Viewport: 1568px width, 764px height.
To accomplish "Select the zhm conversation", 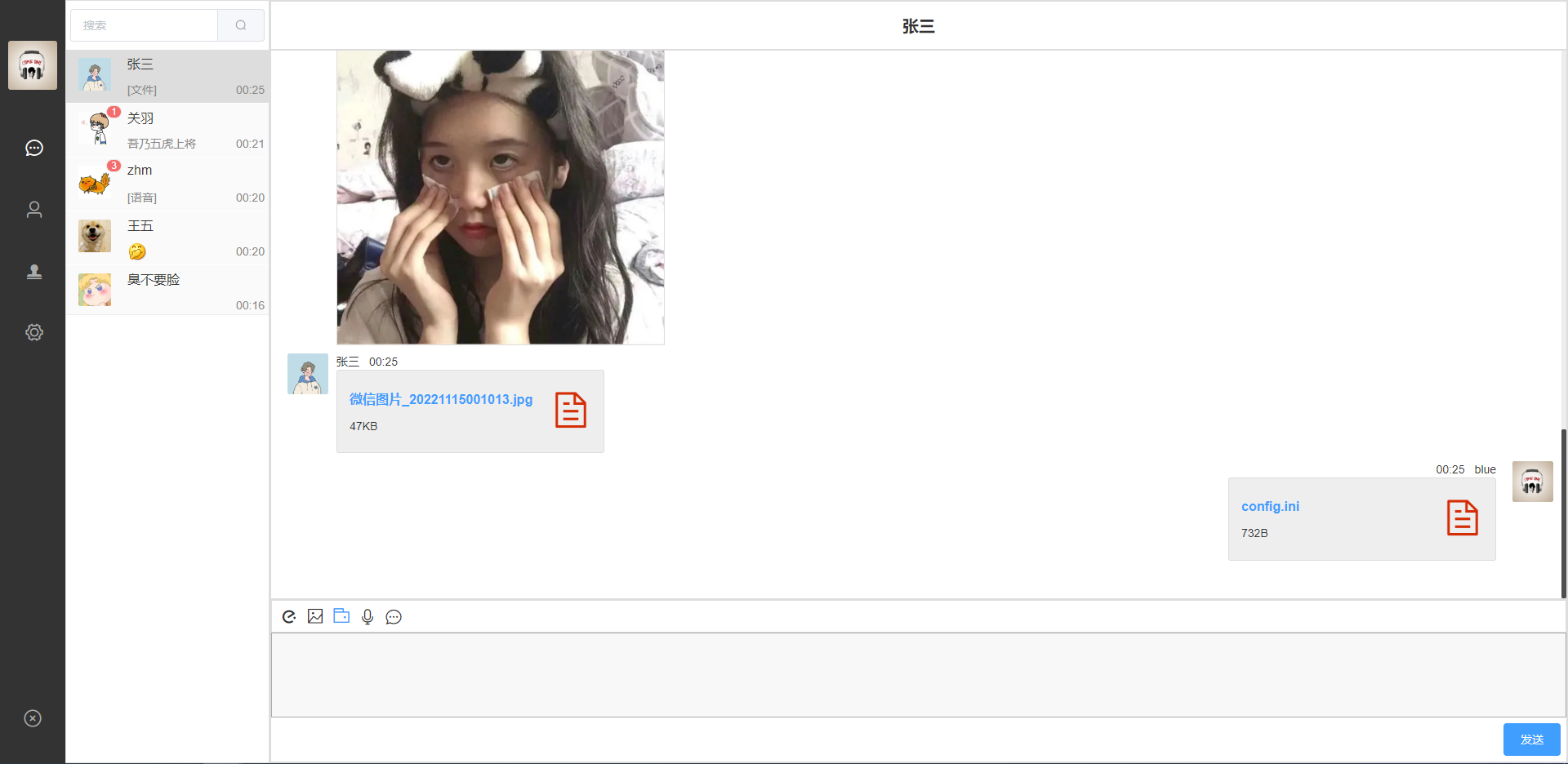I will point(168,184).
